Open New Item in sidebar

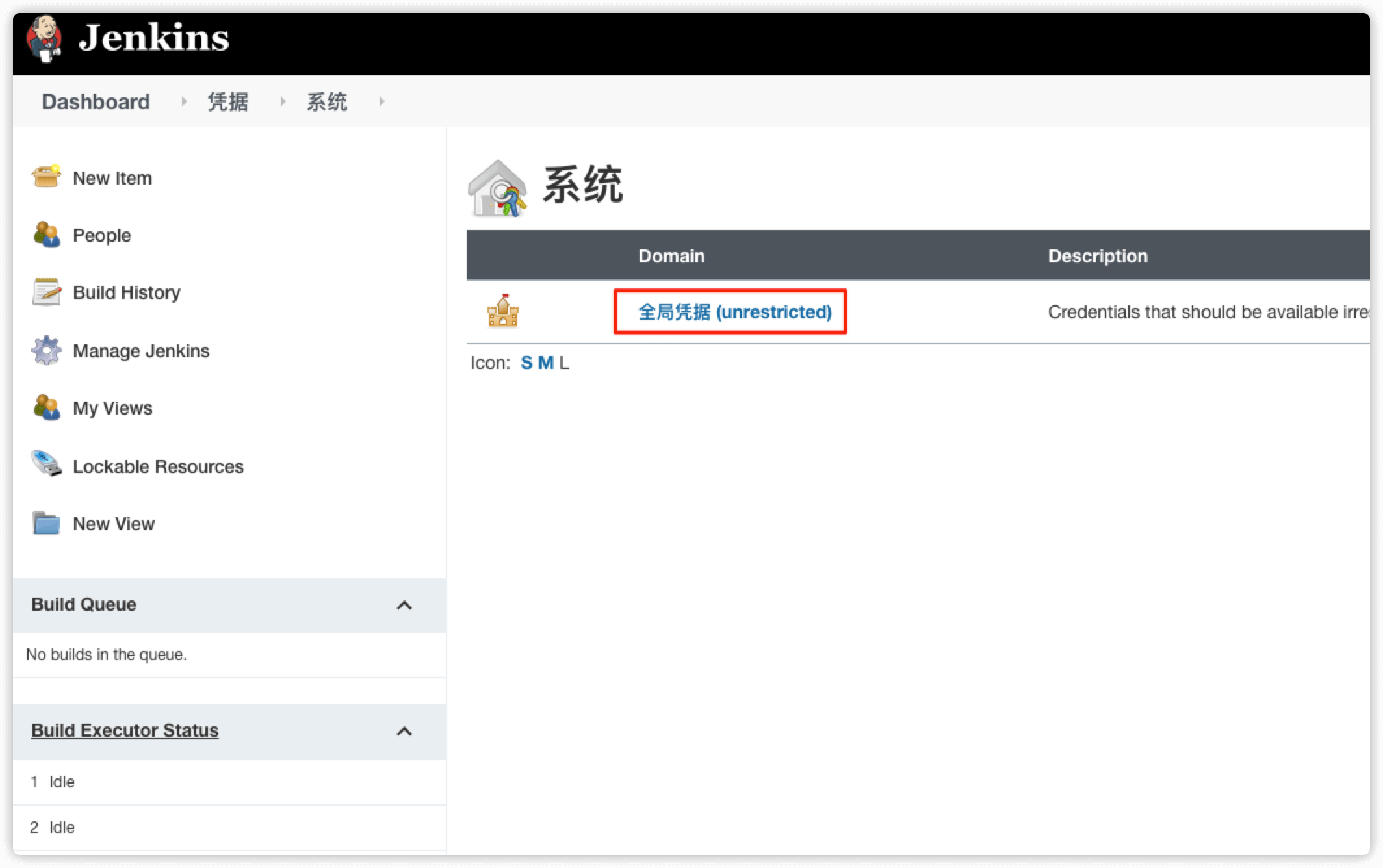coord(112,178)
